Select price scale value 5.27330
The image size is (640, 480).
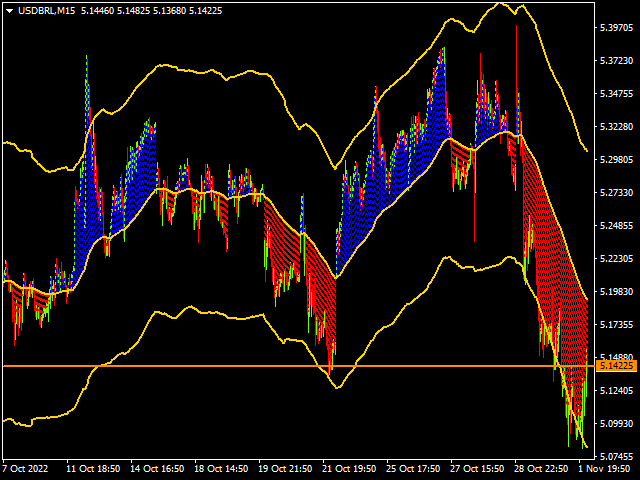click(x=616, y=192)
